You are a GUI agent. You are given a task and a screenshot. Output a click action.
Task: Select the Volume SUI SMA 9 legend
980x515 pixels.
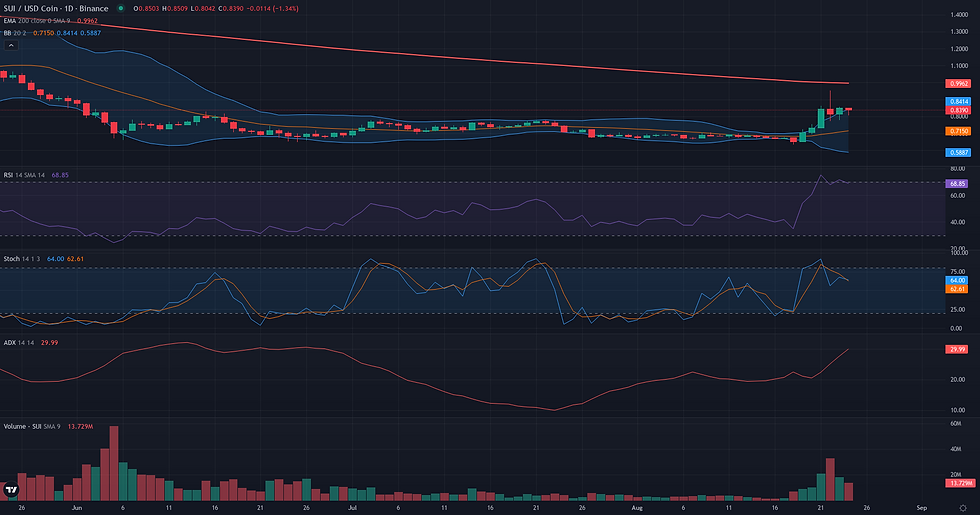pyautogui.click(x=48, y=426)
